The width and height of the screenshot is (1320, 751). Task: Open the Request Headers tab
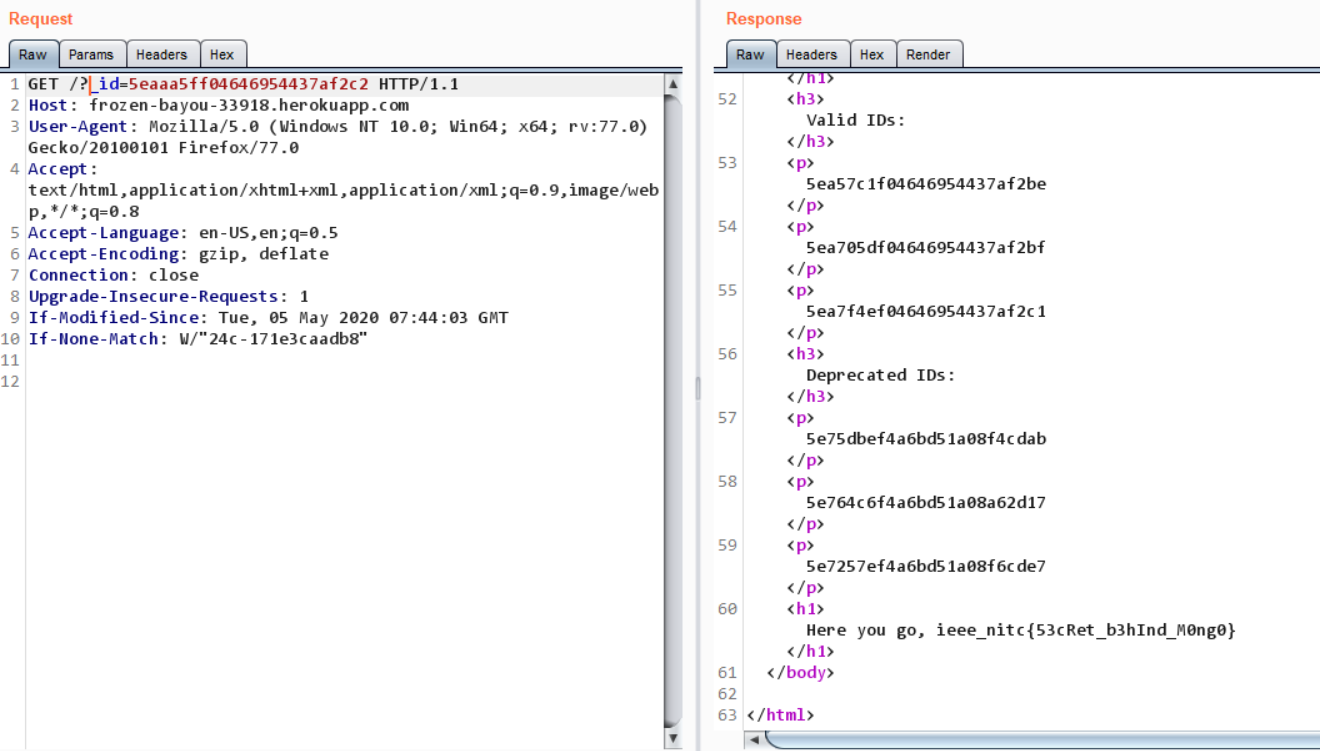[162, 54]
